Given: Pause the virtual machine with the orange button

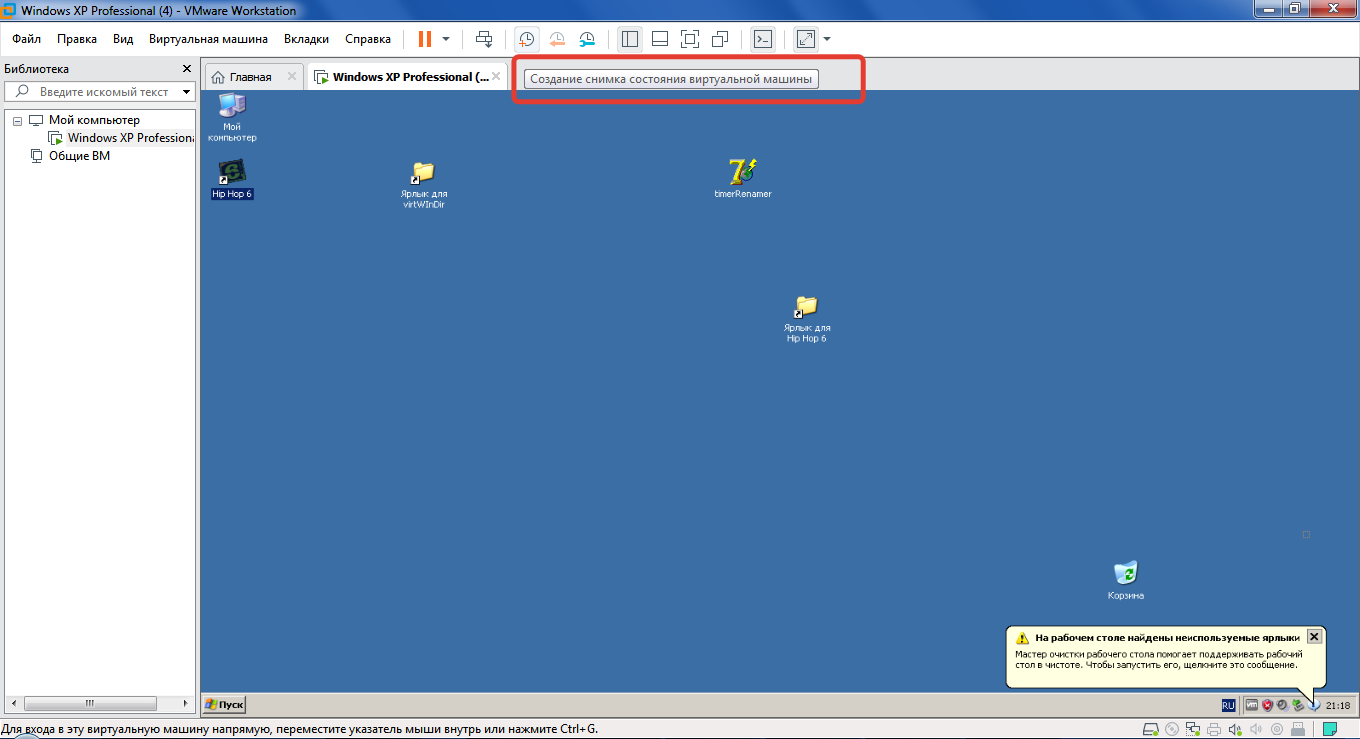Looking at the screenshot, I should pos(425,39).
